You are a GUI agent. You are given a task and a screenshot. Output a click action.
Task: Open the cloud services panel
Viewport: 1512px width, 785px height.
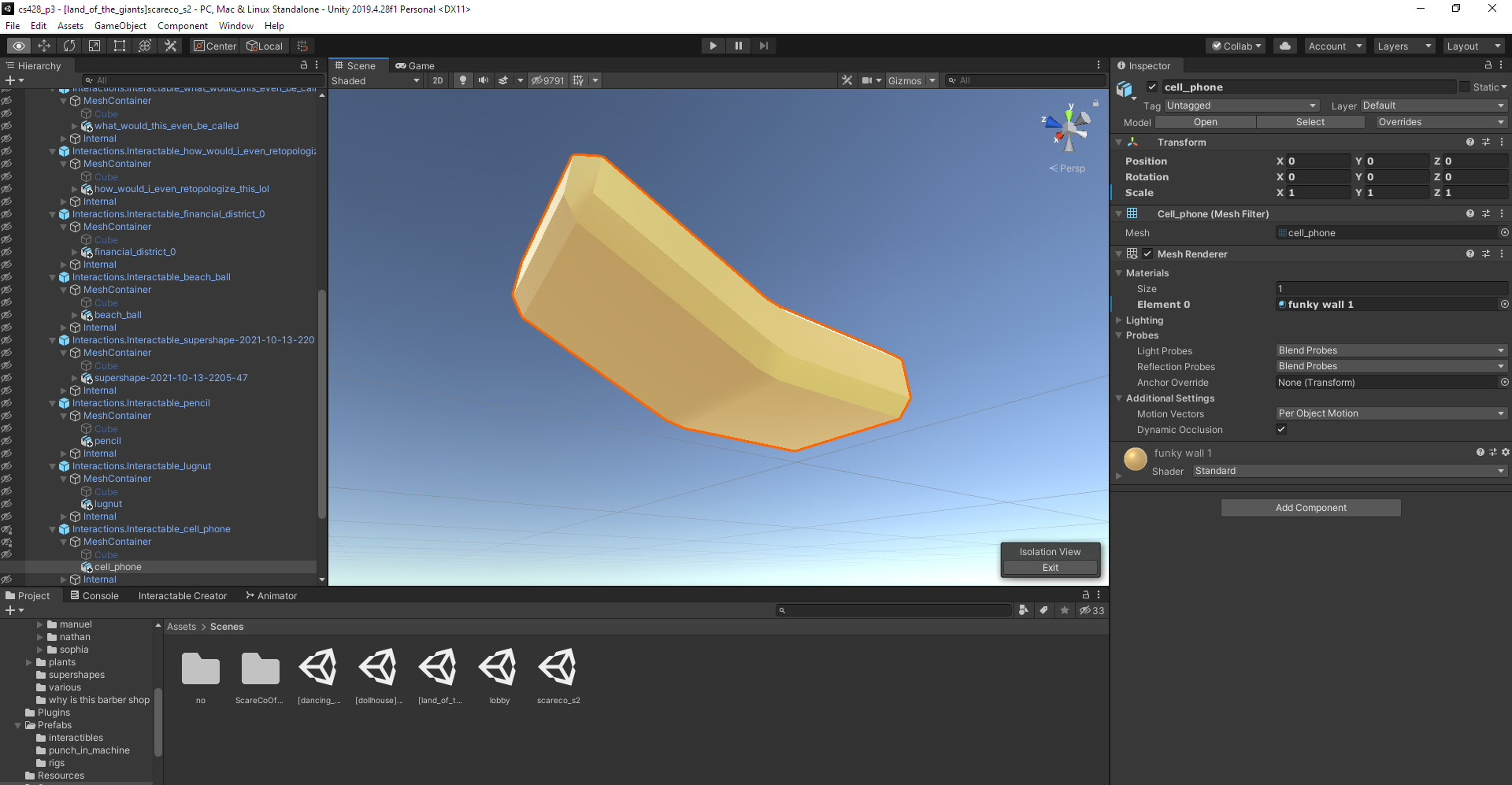[x=1285, y=46]
